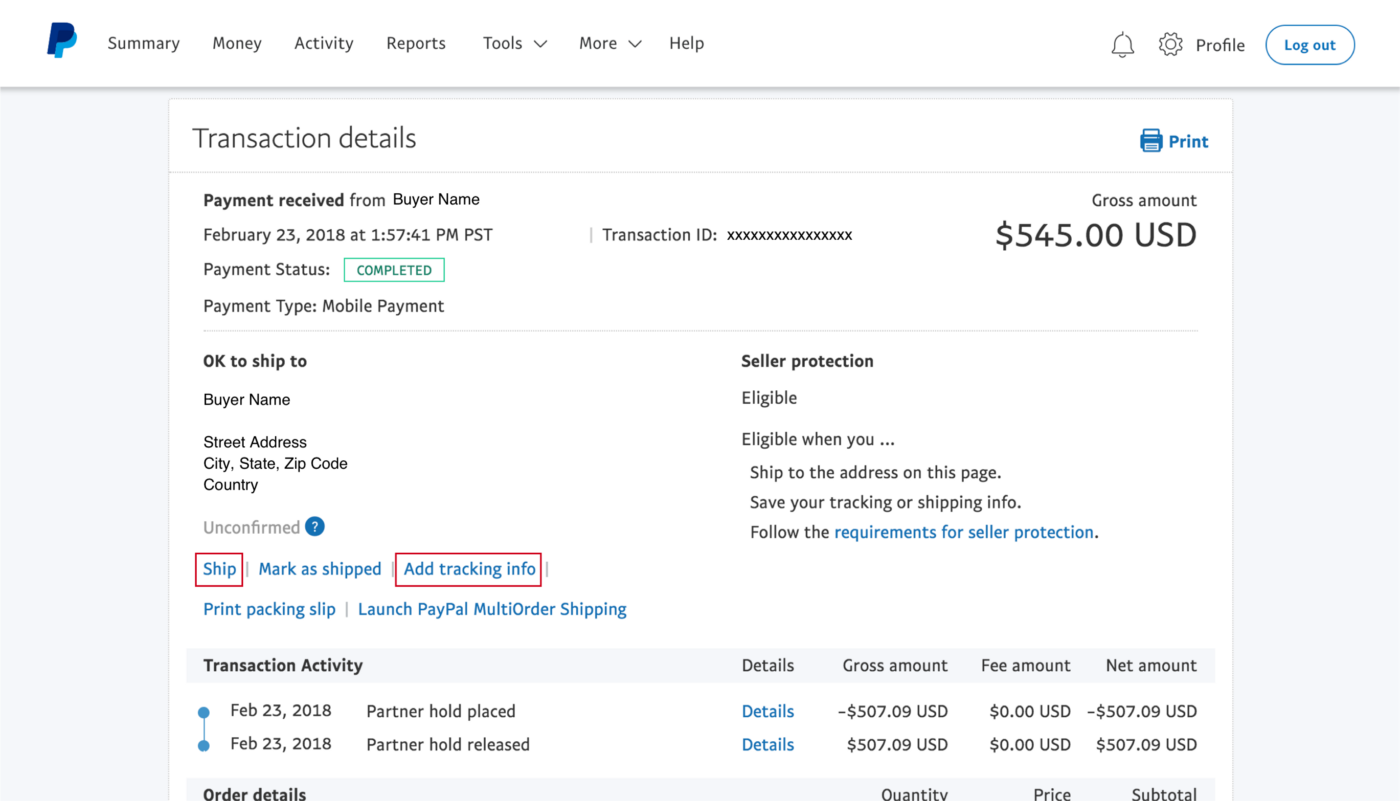This screenshot has height=801, width=1400.
Task: Open Add tracking info
Action: pos(467,568)
